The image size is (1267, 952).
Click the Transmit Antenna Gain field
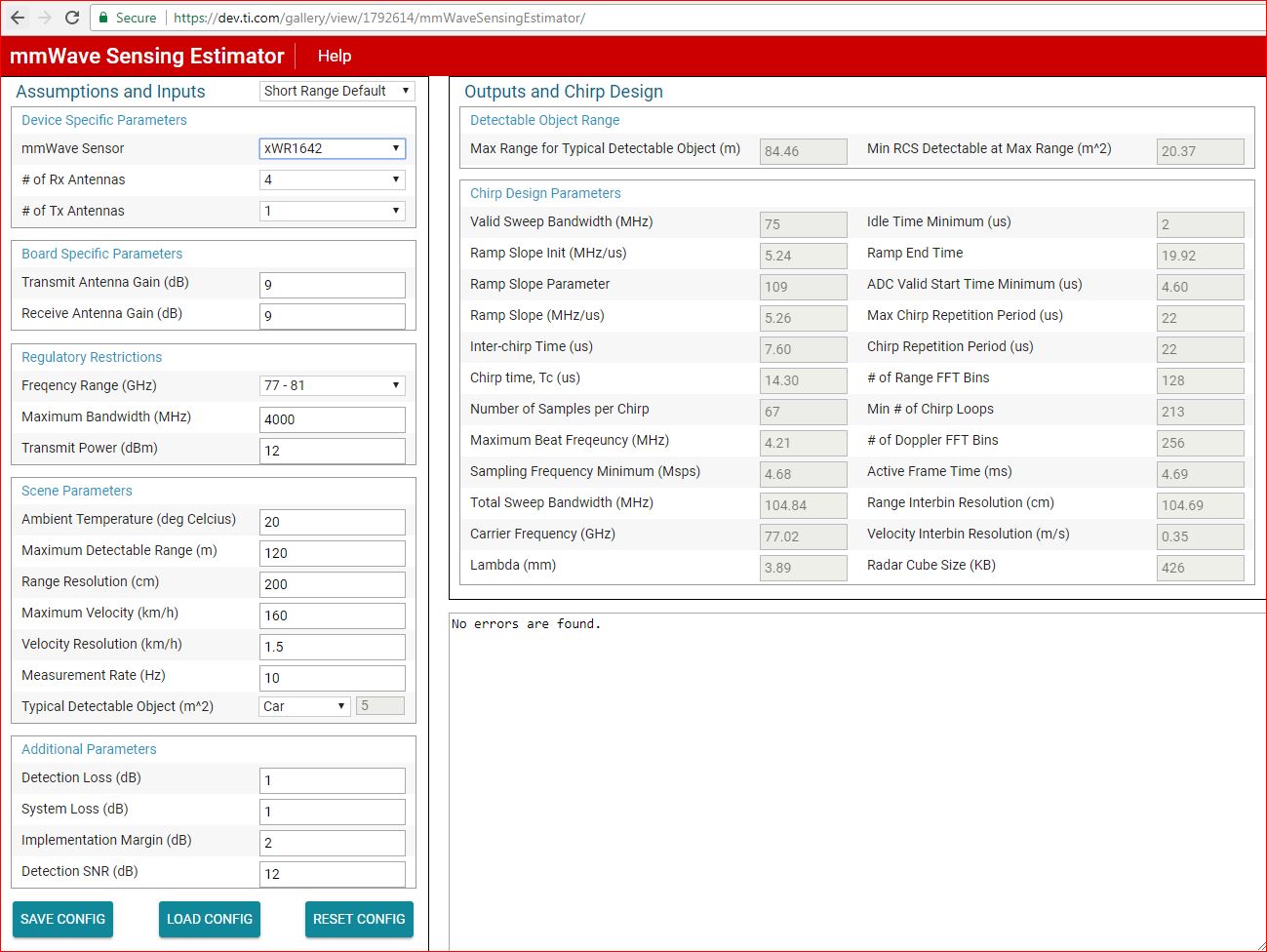333,285
